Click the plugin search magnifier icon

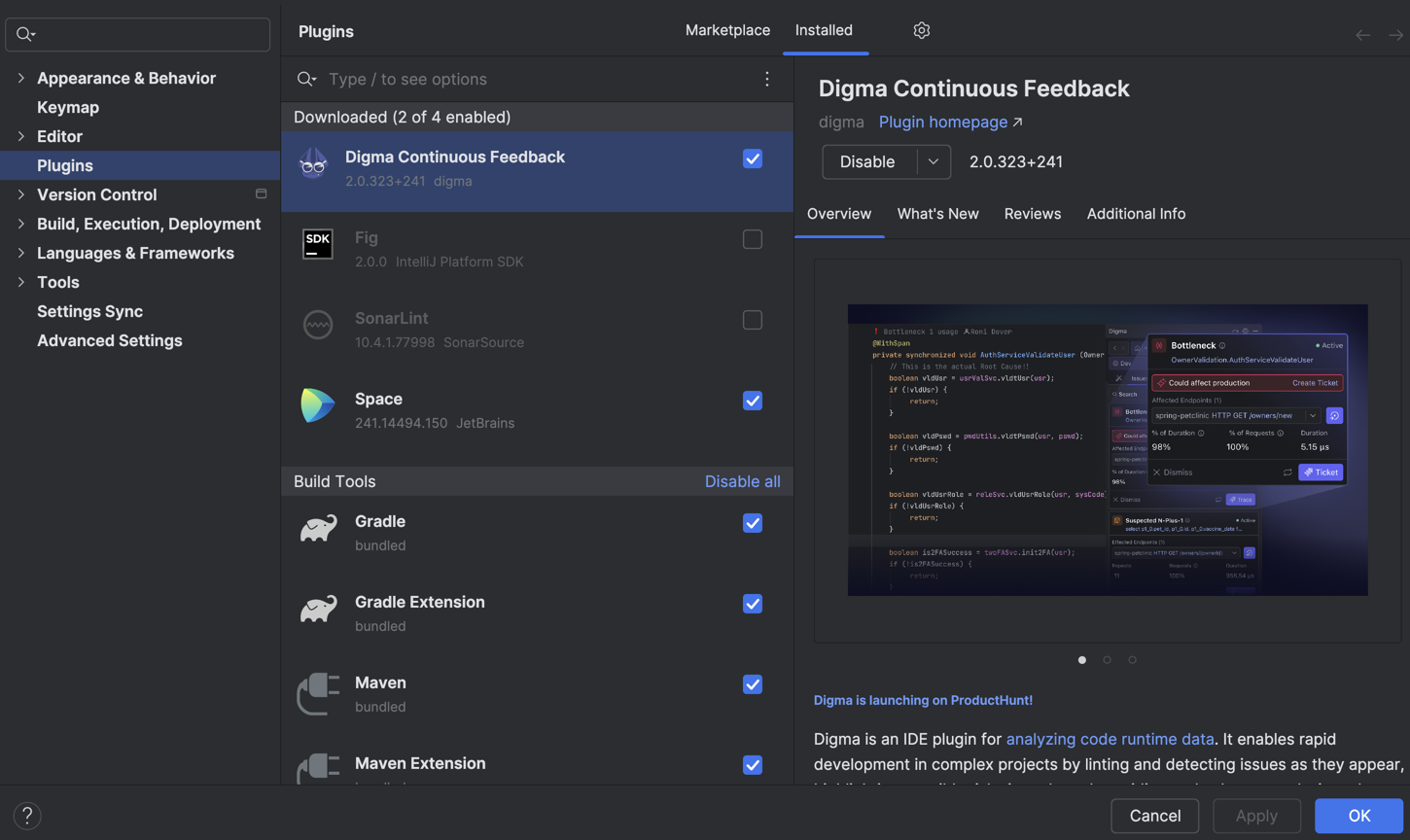coord(306,79)
